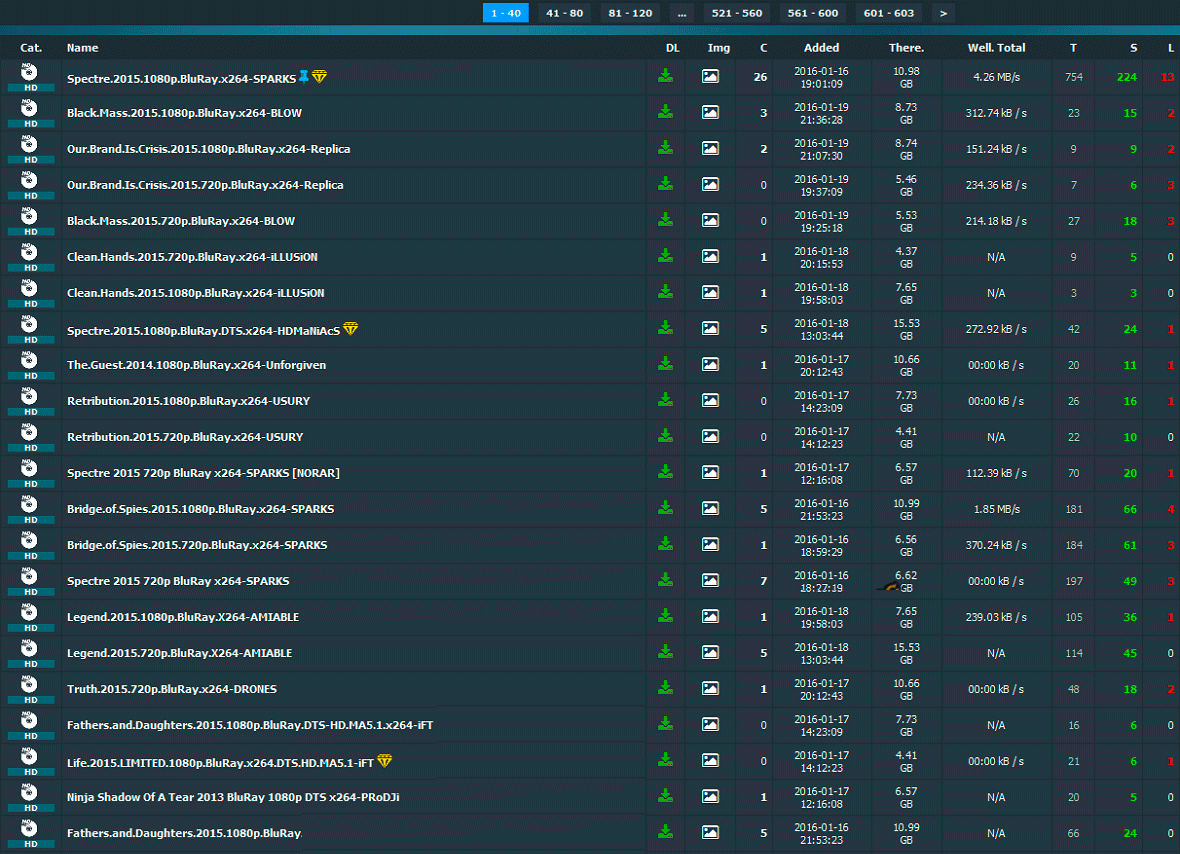This screenshot has width=1180, height=854.
Task: Open image preview for Our.Brand.Is.Crisis 720p
Action: tap(710, 184)
